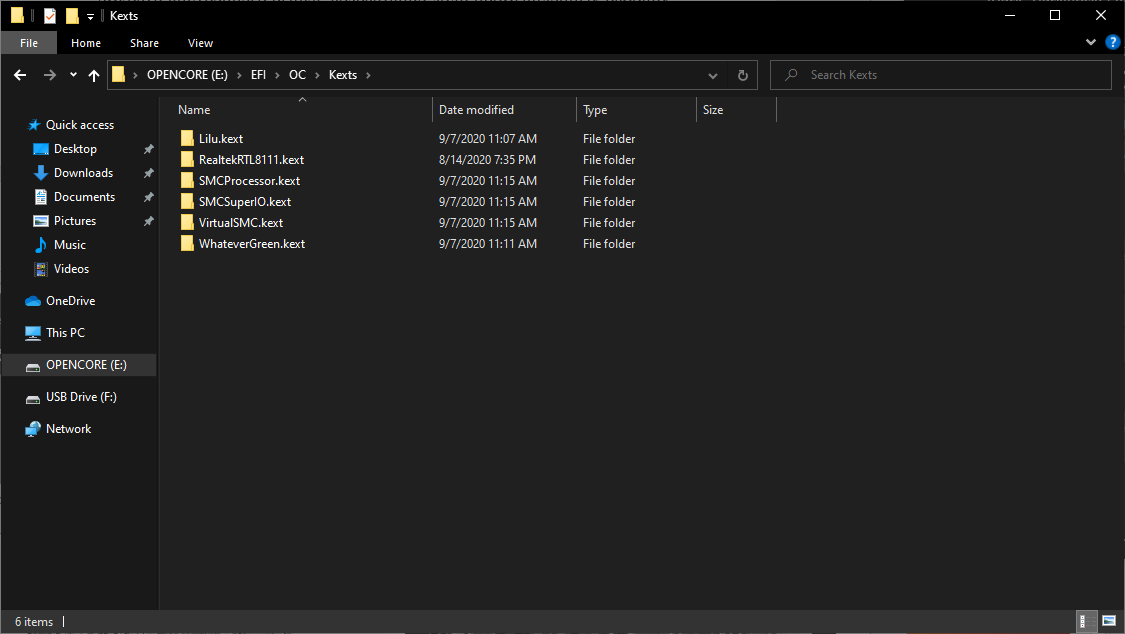Click "File folder" type of WhateverGreen.kext

click(x=609, y=244)
